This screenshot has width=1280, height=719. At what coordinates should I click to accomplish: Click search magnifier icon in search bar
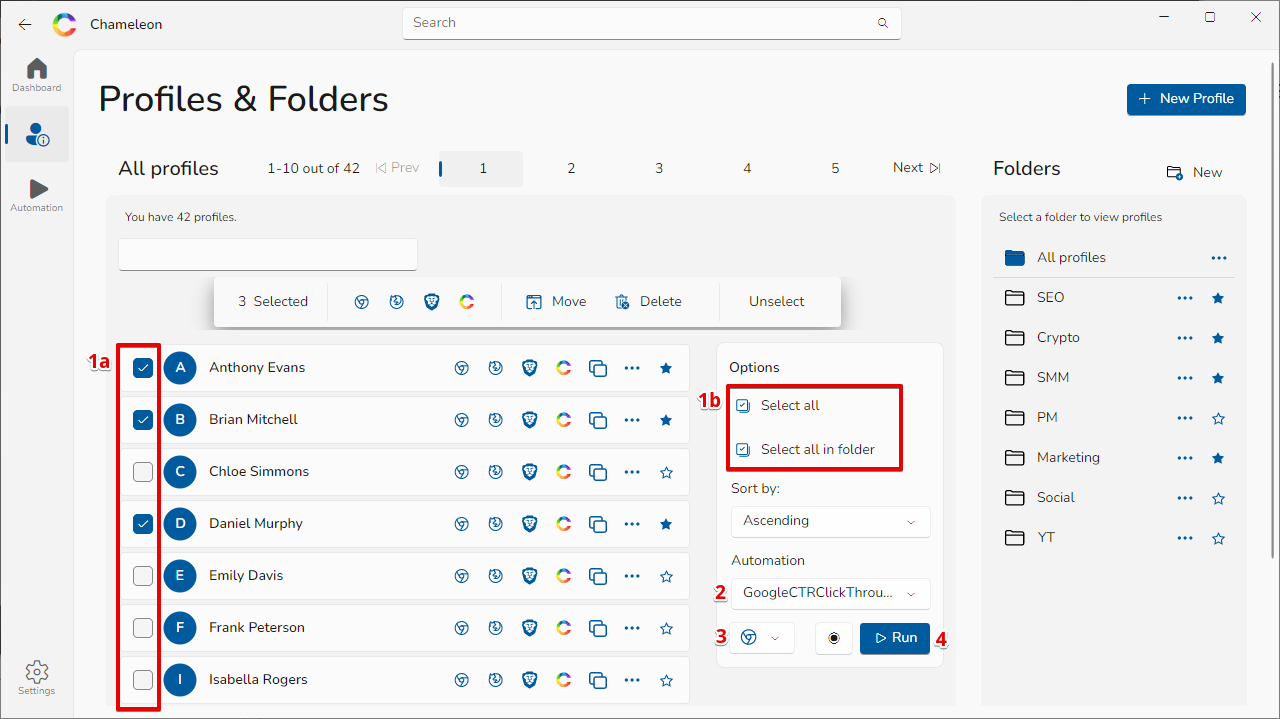(882, 23)
